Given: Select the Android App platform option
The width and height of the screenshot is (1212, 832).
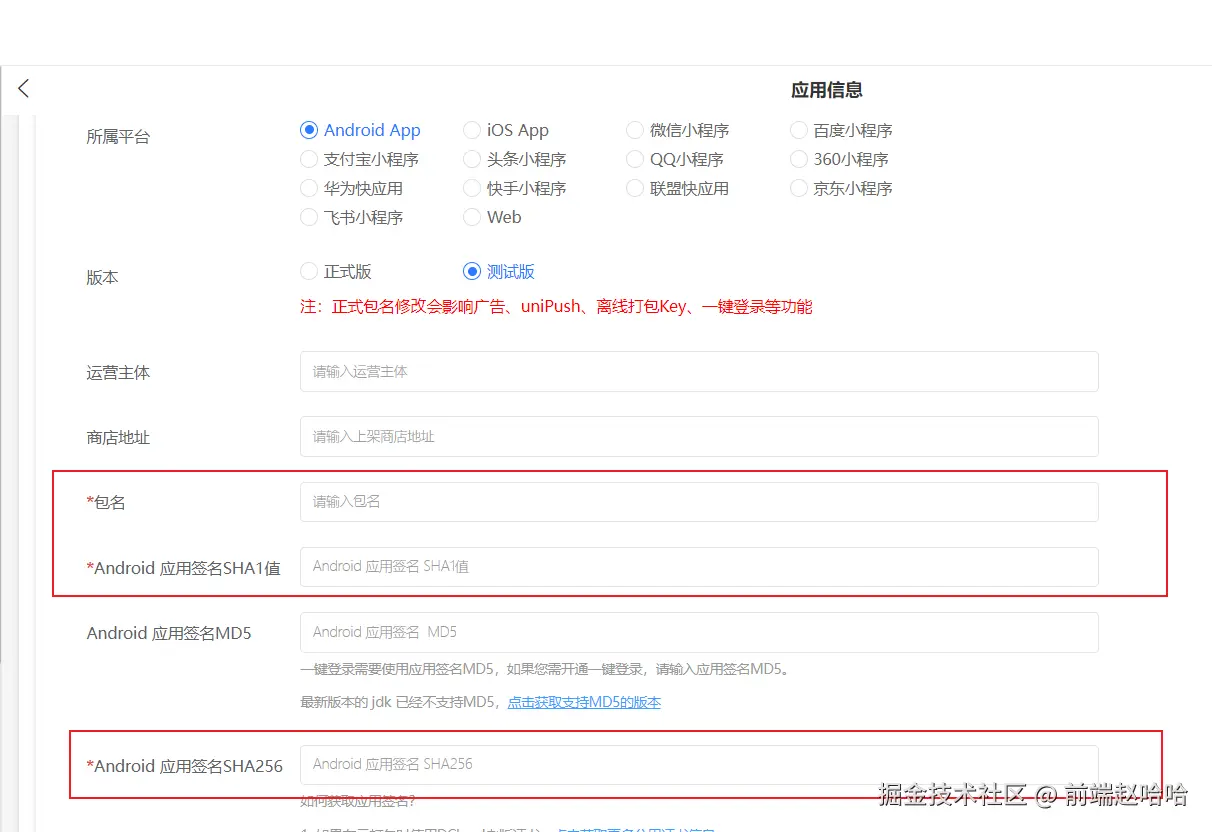Looking at the screenshot, I should [x=360, y=130].
